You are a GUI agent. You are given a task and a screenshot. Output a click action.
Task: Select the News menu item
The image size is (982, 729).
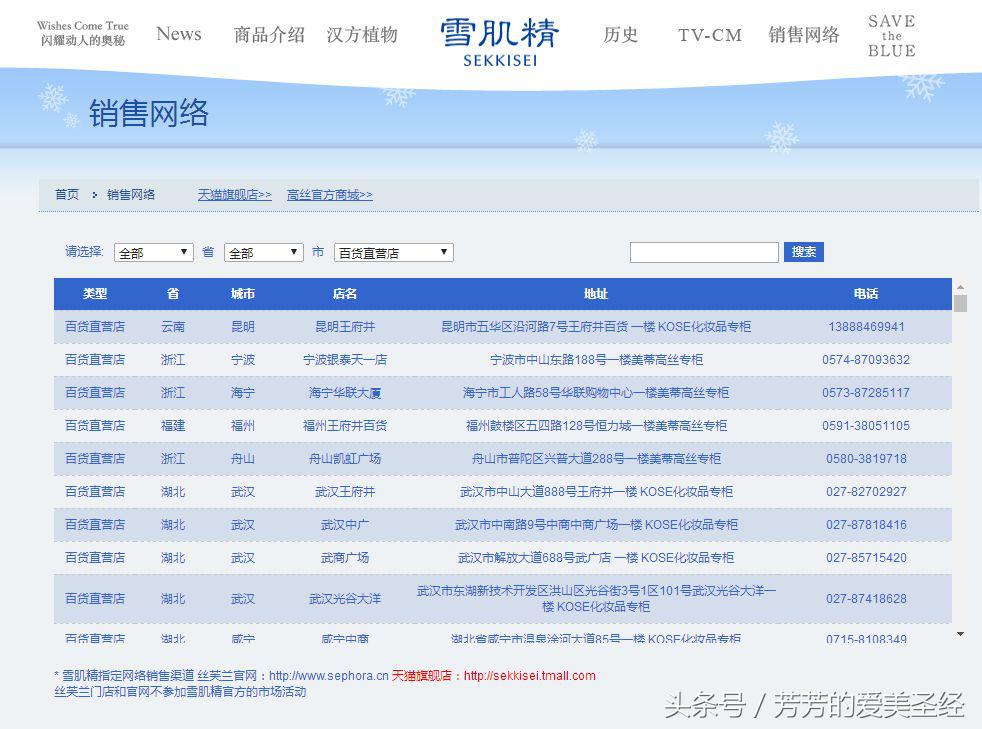point(178,34)
